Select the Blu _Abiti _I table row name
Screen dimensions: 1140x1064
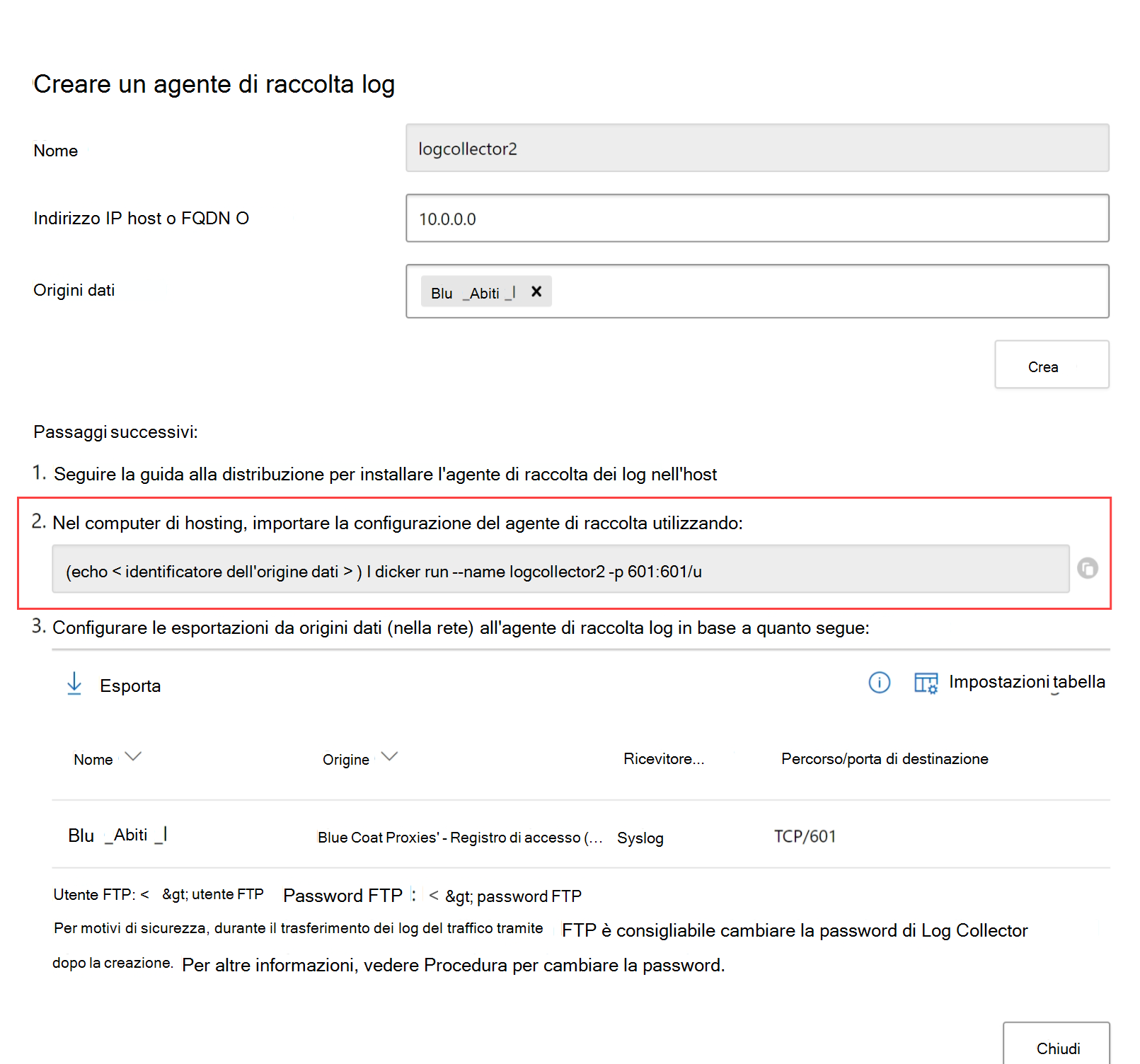click(x=117, y=835)
